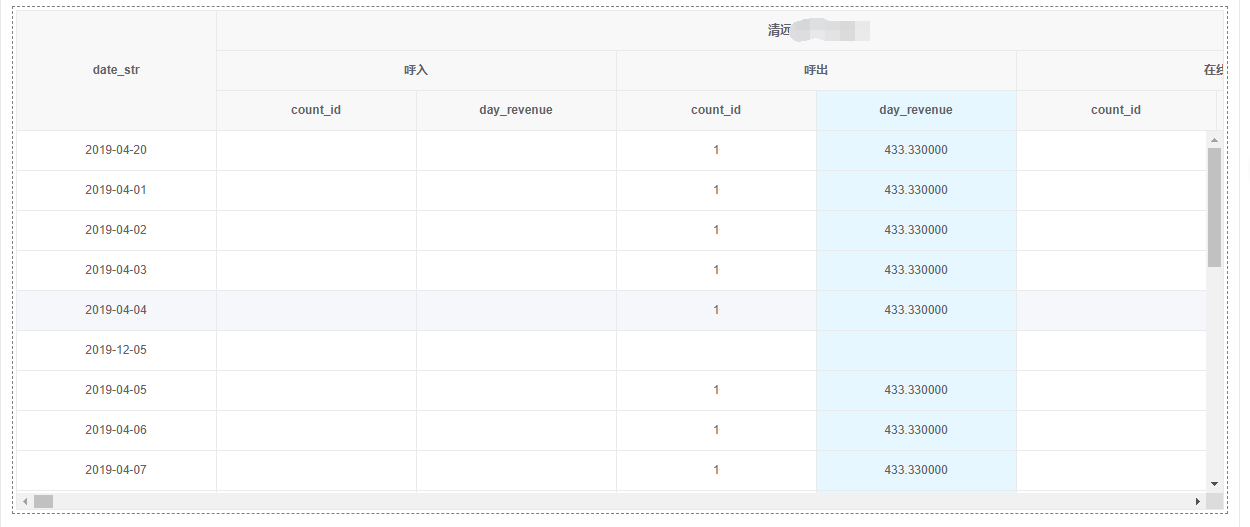Click count value 1 in 2019-04-05 row
The height and width of the screenshot is (527, 1250).
[716, 390]
